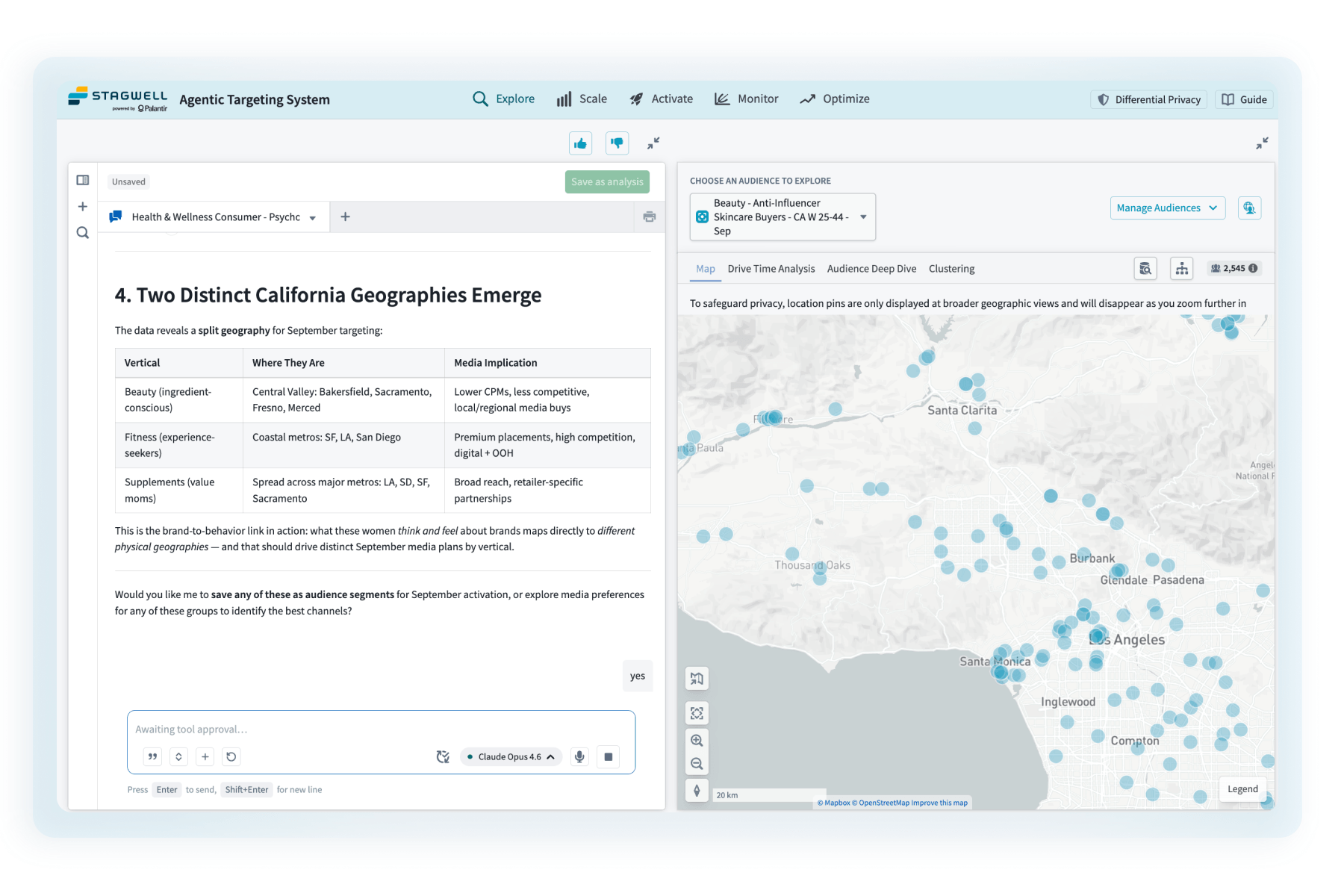This screenshot has height=896, width=1344.
Task: Switch to the Audience Deep Dive tab
Action: (871, 269)
